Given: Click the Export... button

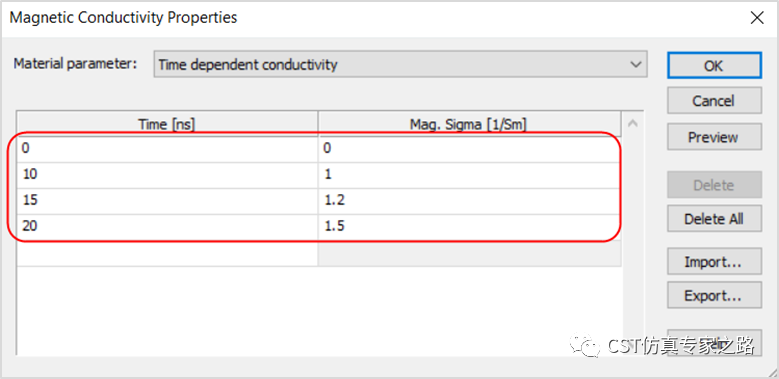Looking at the screenshot, I should coord(714,296).
